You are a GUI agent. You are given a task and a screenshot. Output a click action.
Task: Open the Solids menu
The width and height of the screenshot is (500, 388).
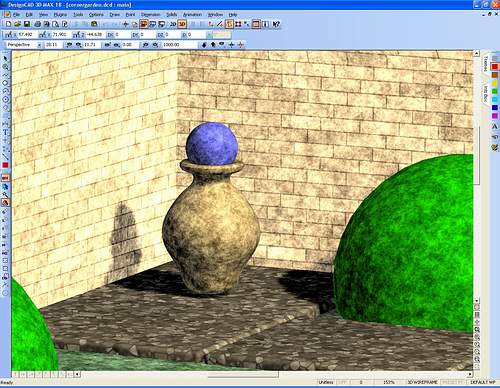point(171,15)
